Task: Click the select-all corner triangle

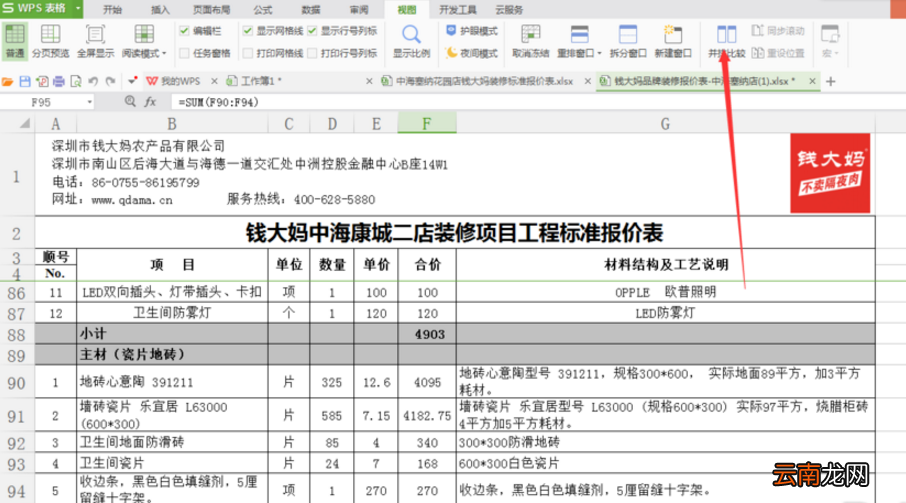Action: coord(25,124)
